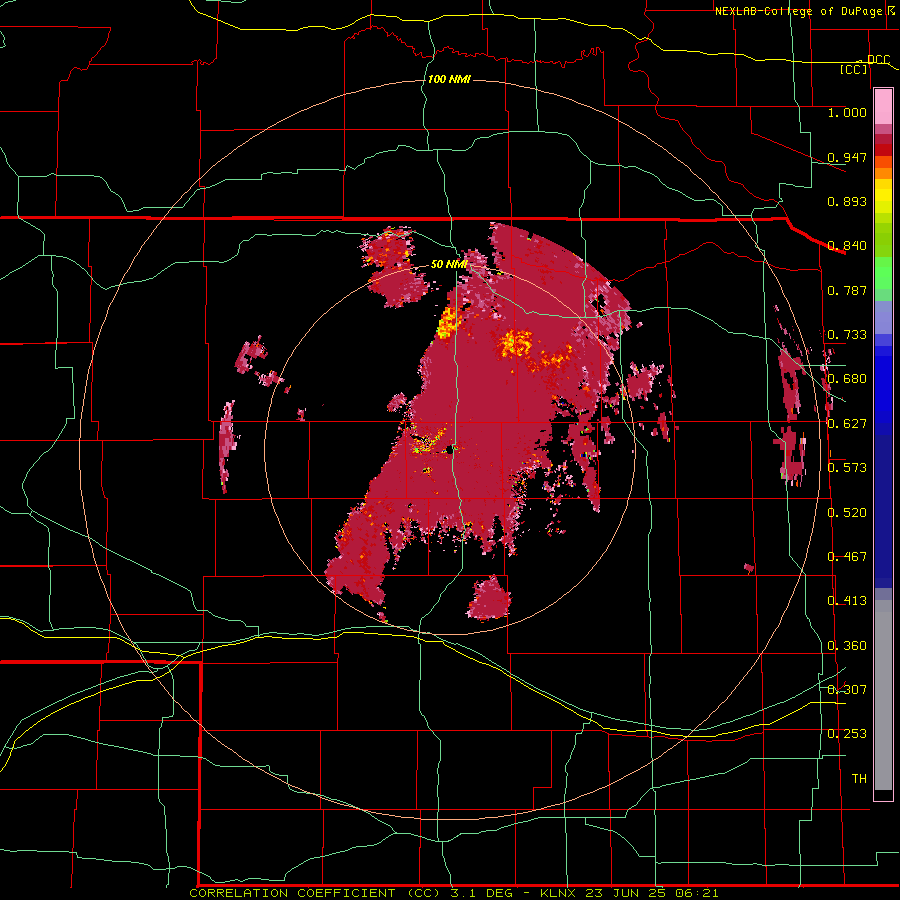
Task: Click the 0.467 scale label
Action: point(847,557)
